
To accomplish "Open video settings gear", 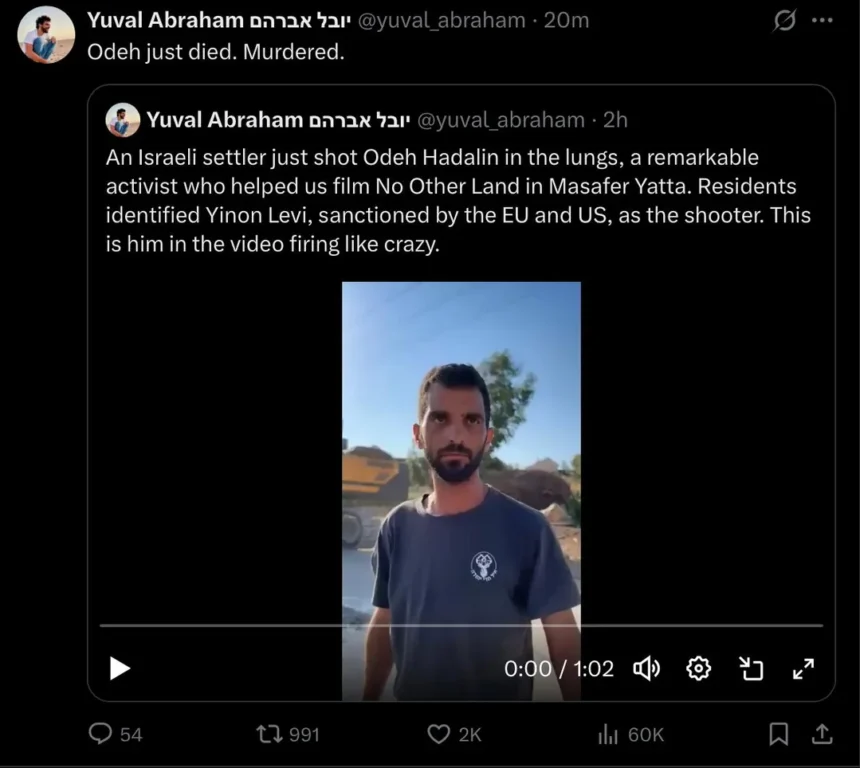I will pos(699,668).
